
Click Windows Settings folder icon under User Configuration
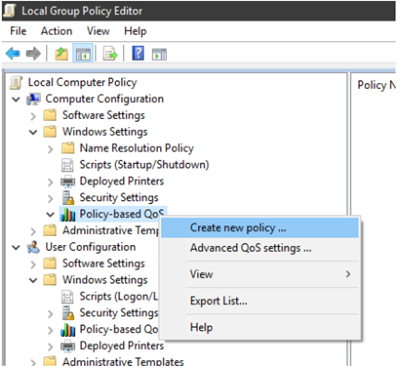[50, 280]
